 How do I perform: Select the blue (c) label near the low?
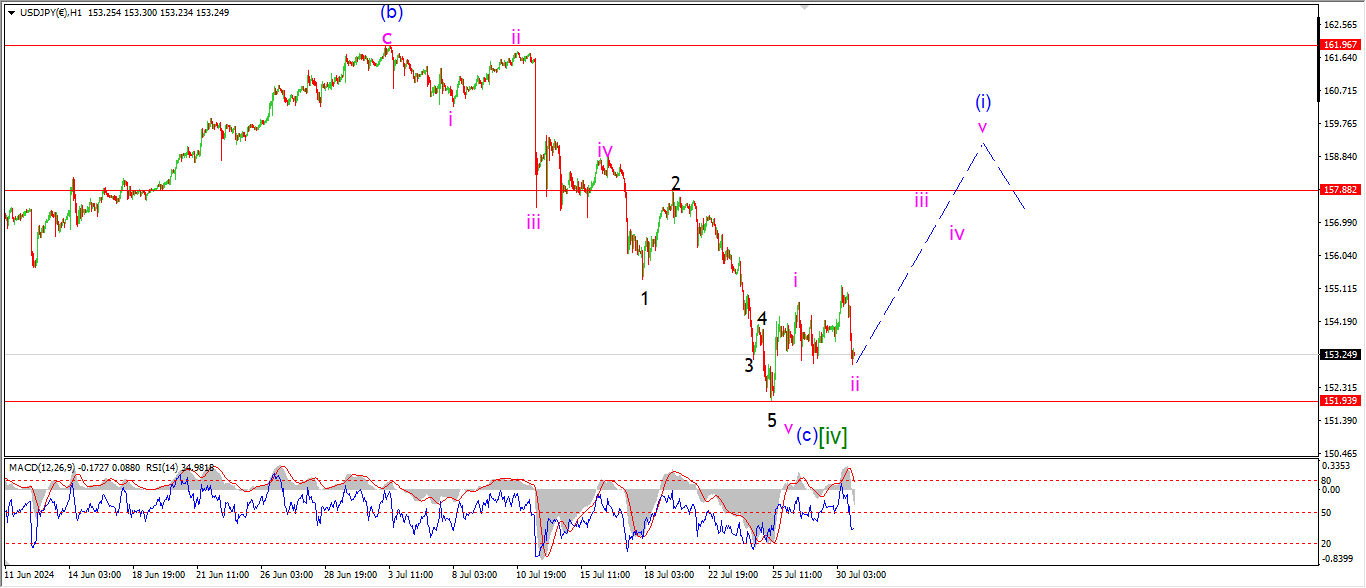[806, 436]
